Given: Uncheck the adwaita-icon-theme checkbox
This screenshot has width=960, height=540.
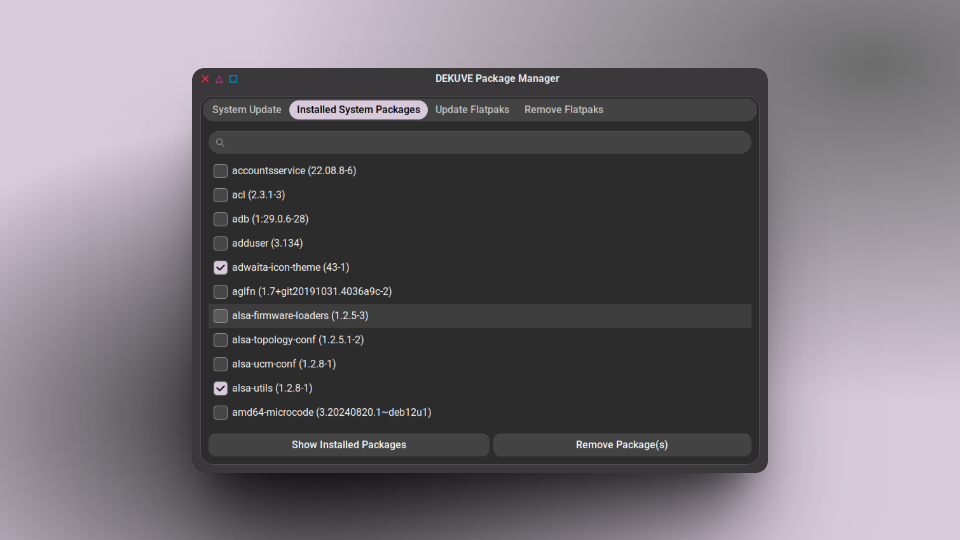Looking at the screenshot, I should pyautogui.click(x=220, y=268).
